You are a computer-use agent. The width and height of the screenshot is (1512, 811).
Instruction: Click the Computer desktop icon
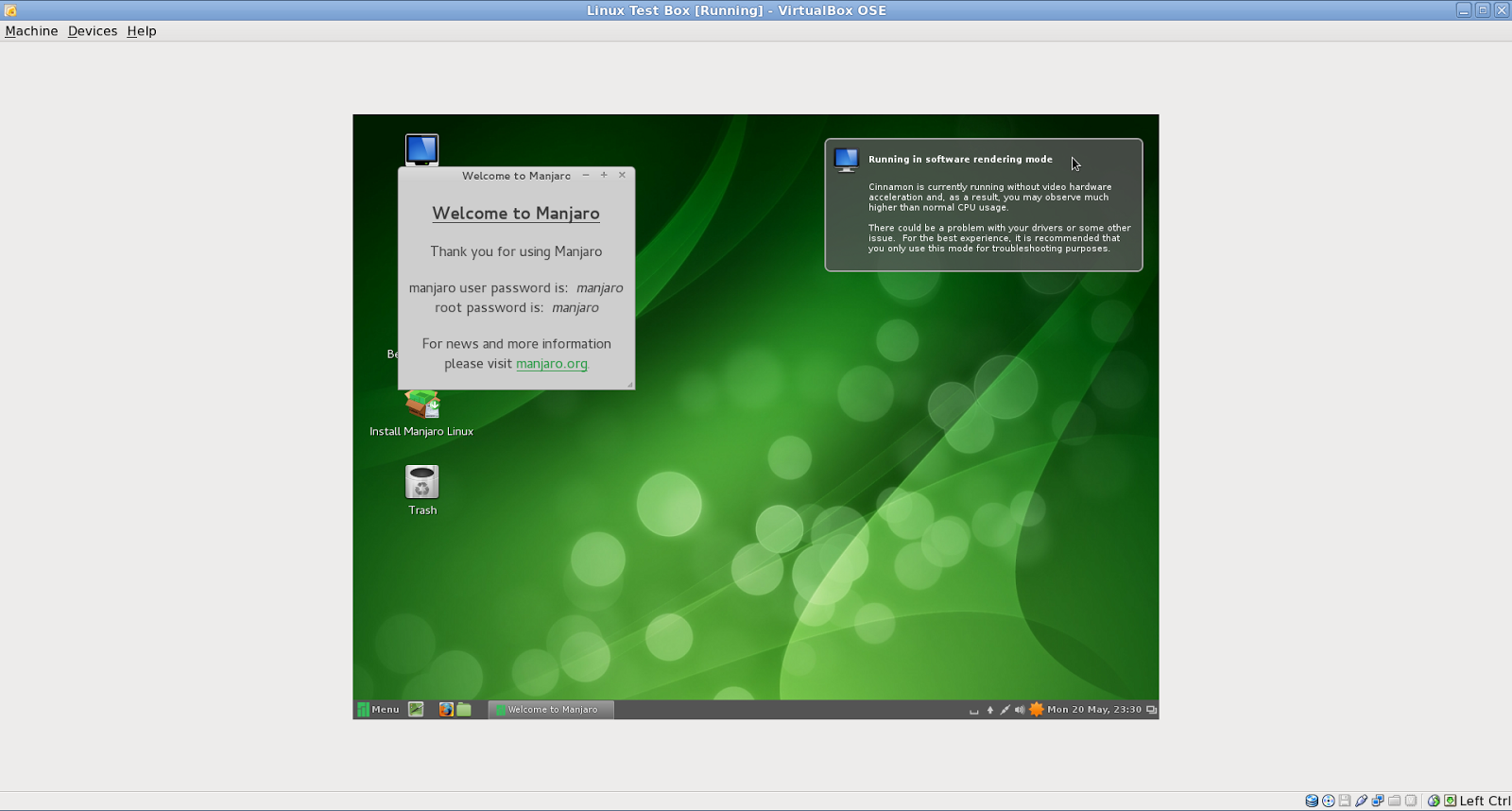(421, 149)
